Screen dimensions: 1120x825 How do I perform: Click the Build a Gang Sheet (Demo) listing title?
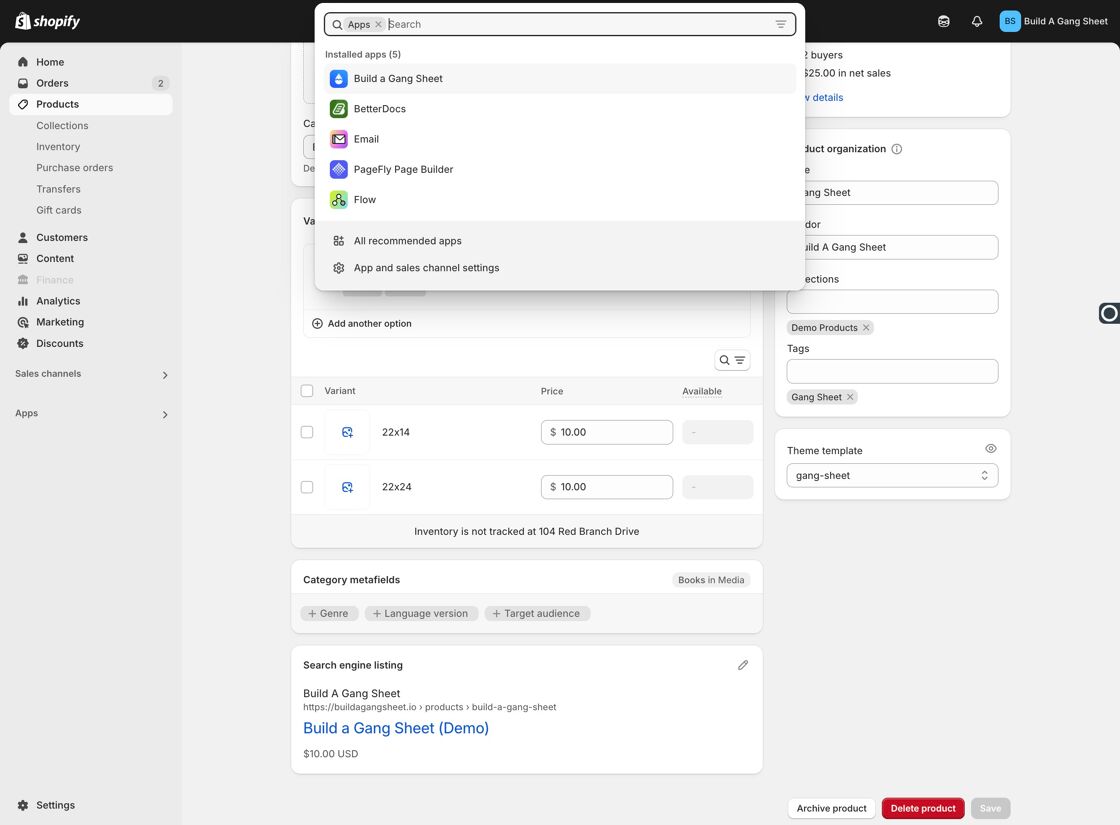tap(396, 728)
